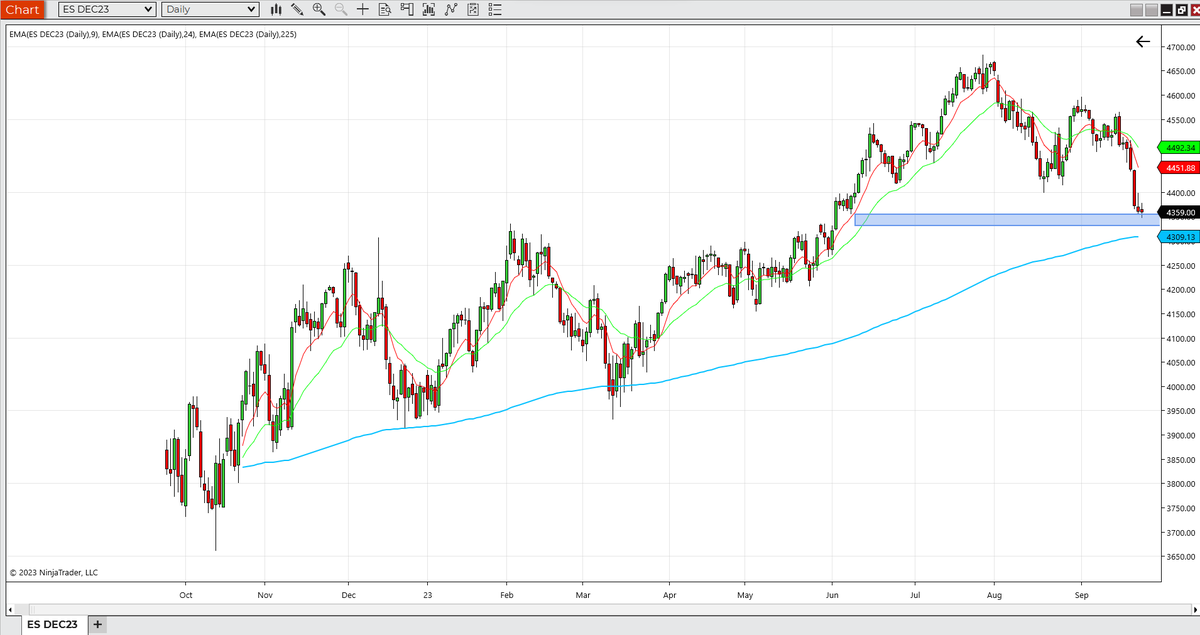Screen dimensions: 1200x635
Task: Select the crosshair cursor tool
Action: (362, 10)
